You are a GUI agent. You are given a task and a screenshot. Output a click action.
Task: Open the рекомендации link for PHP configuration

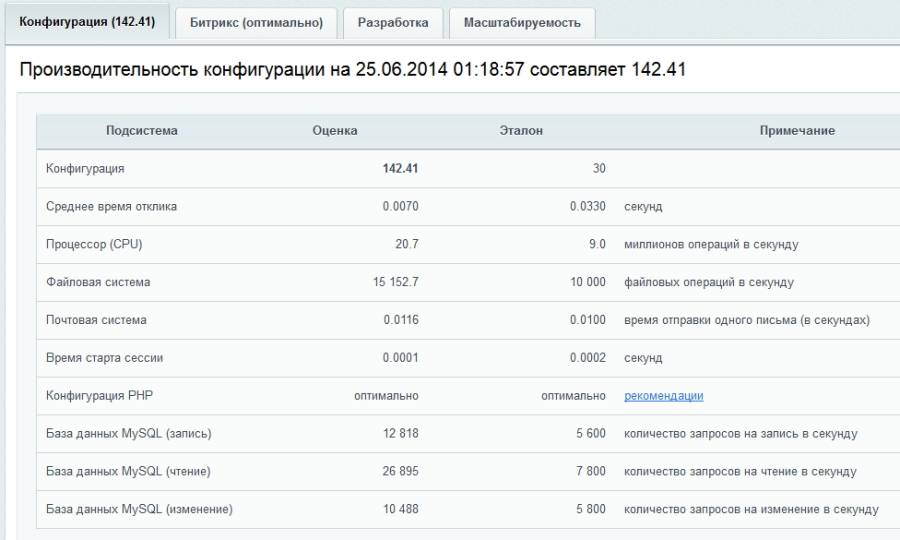(x=664, y=395)
